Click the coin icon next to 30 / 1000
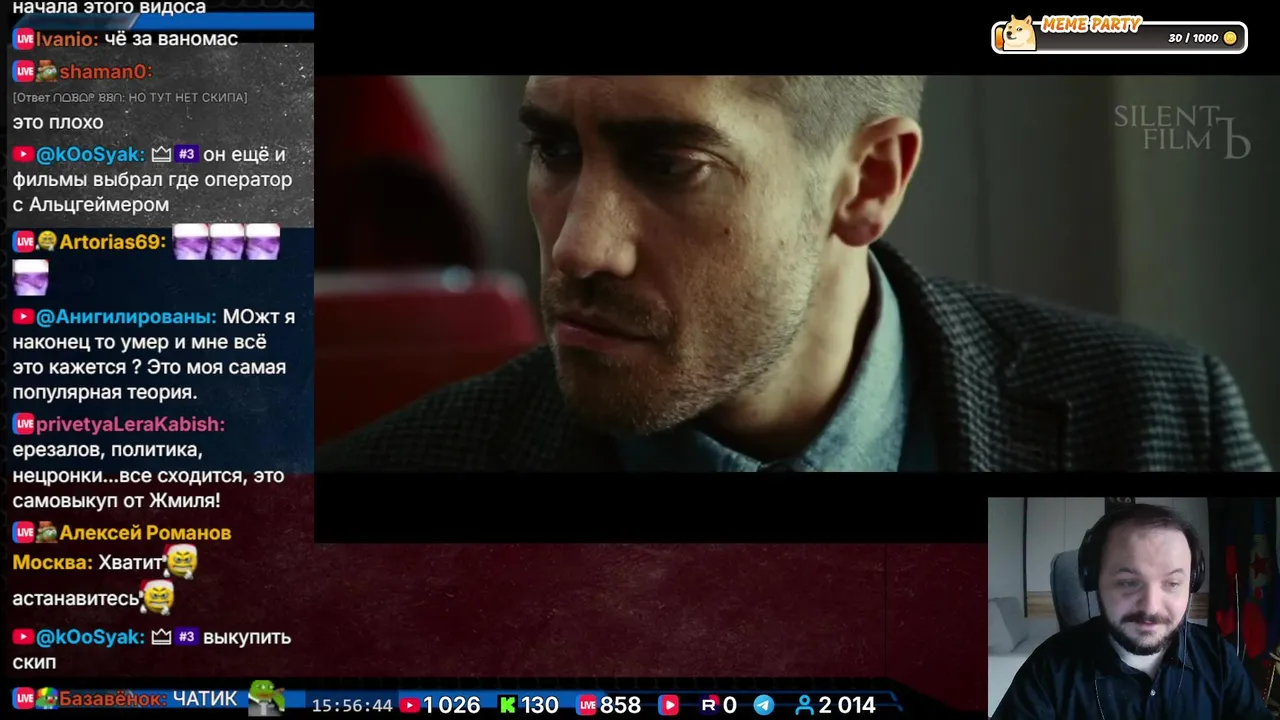This screenshot has width=1280, height=720. coord(1230,38)
